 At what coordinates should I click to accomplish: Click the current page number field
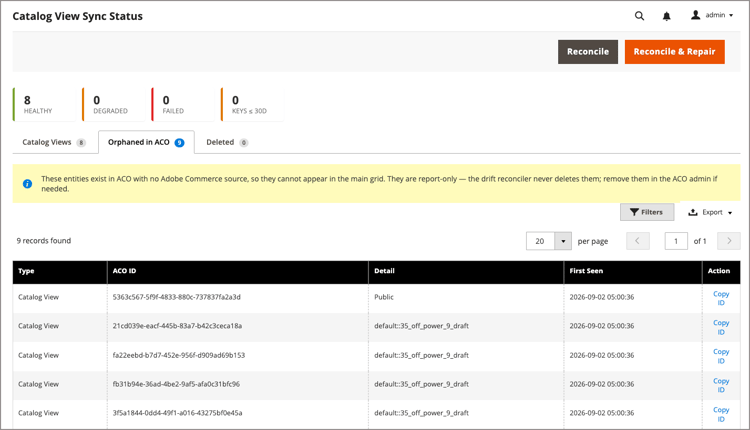[x=676, y=241]
